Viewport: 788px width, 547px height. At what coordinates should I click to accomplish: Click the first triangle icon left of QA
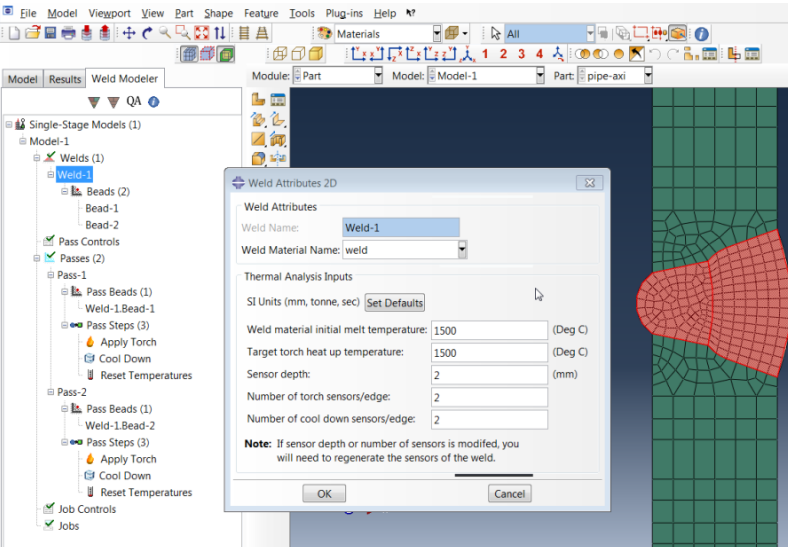[x=94, y=102]
